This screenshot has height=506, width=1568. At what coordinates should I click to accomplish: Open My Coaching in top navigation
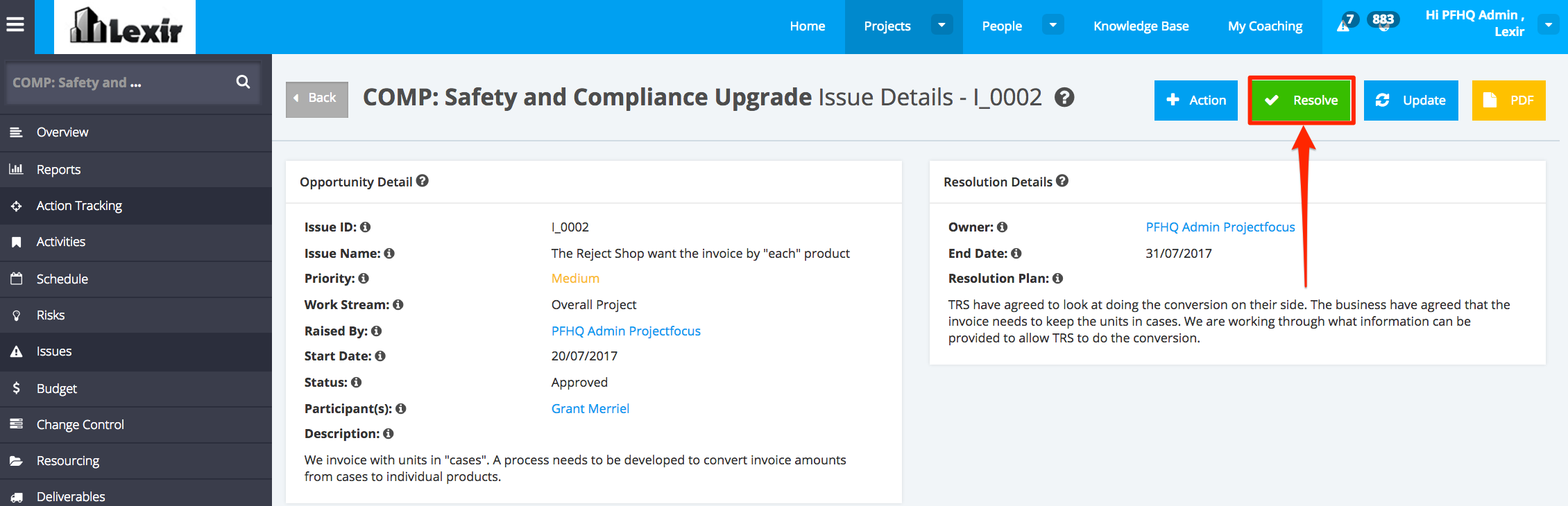click(x=1266, y=26)
